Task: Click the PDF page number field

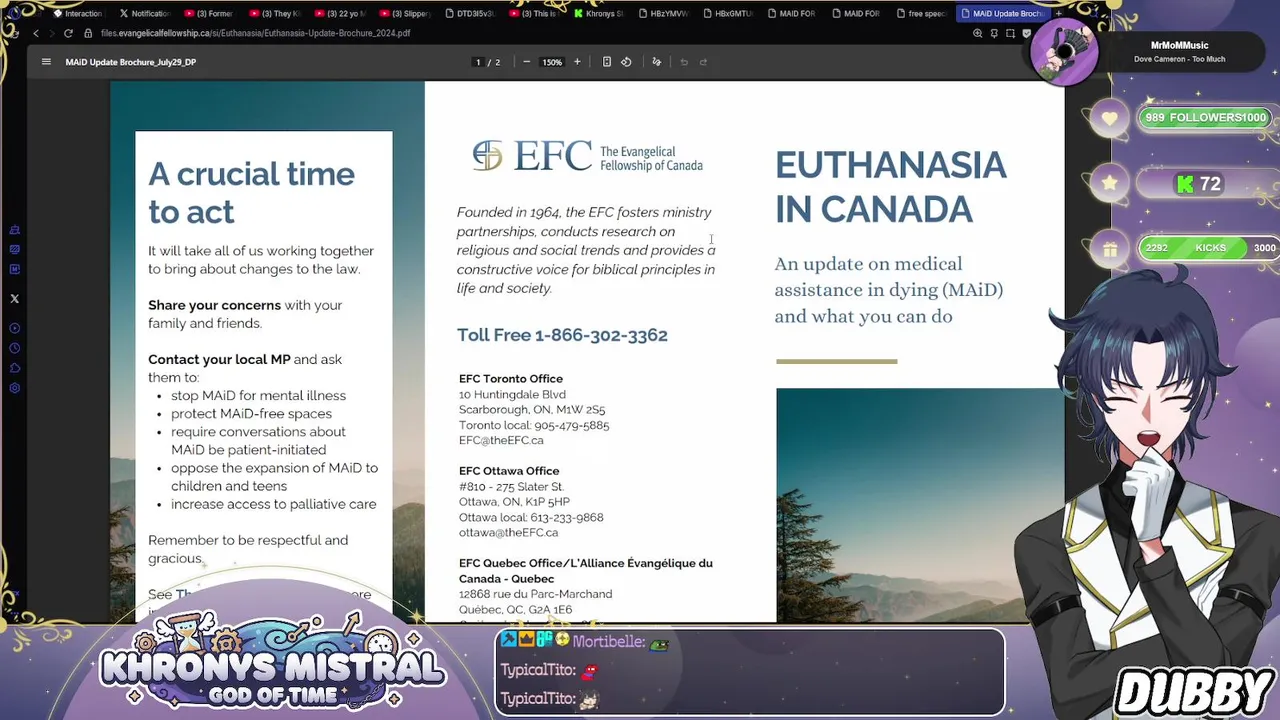Action: coord(478,62)
